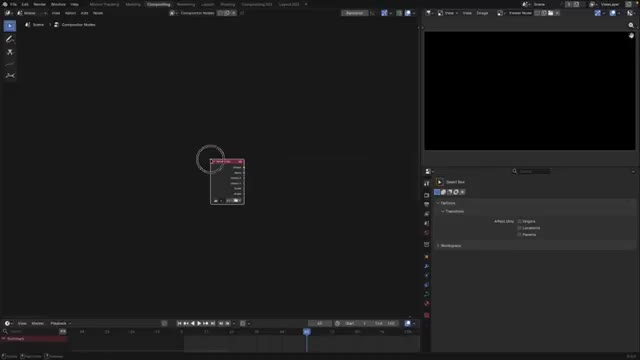The width and height of the screenshot is (640, 360).
Task: Select the Mute Links tool
Action: pos(10,64)
